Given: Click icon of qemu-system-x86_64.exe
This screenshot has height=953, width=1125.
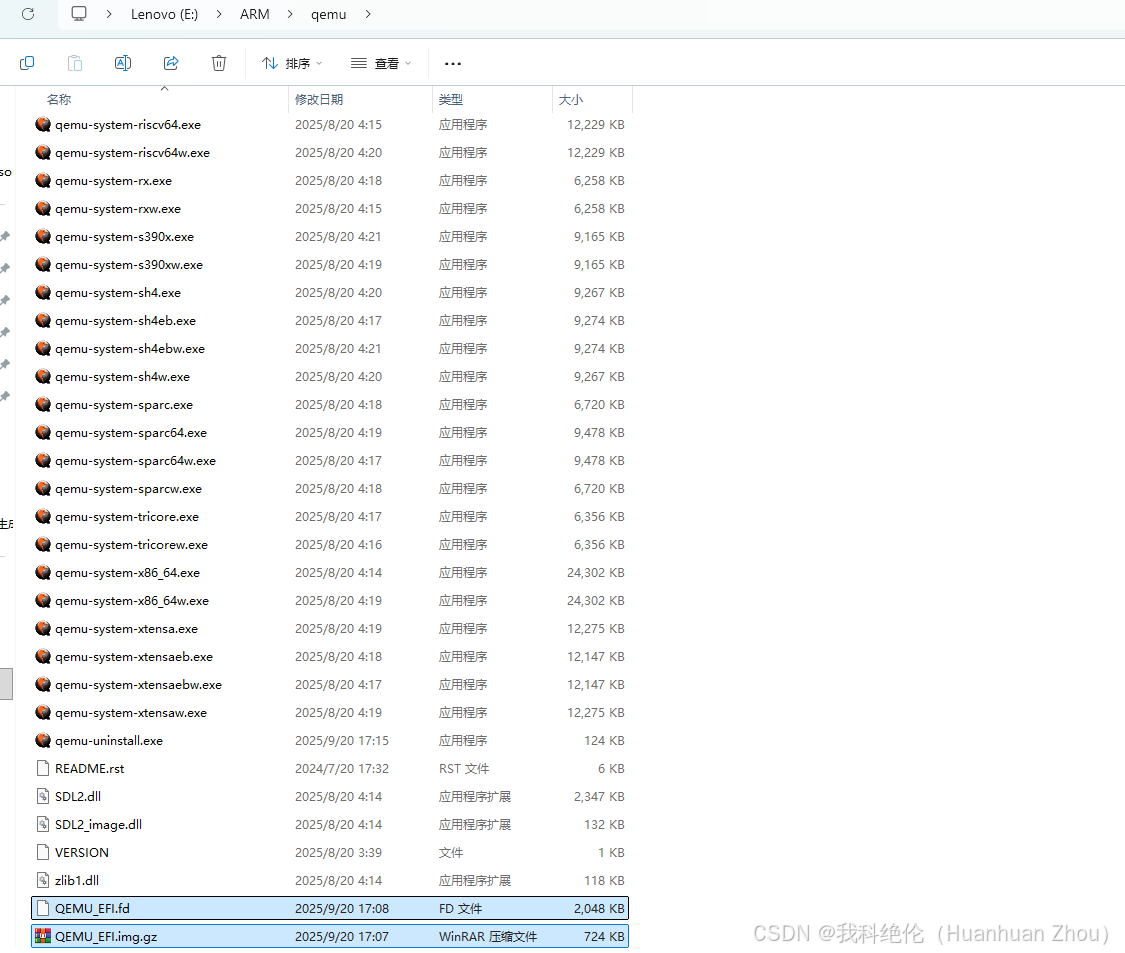Looking at the screenshot, I should (x=43, y=572).
